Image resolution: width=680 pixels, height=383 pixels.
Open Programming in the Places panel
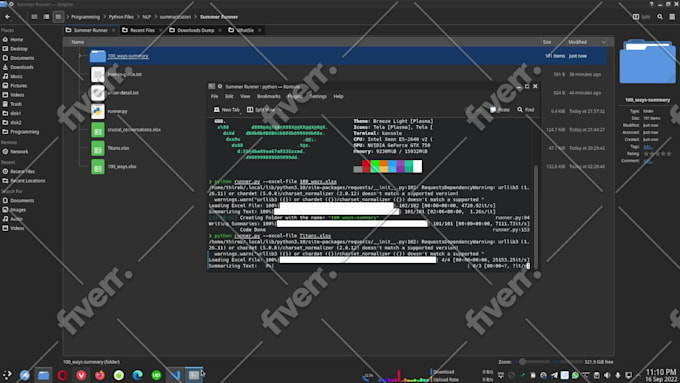pos(21,132)
